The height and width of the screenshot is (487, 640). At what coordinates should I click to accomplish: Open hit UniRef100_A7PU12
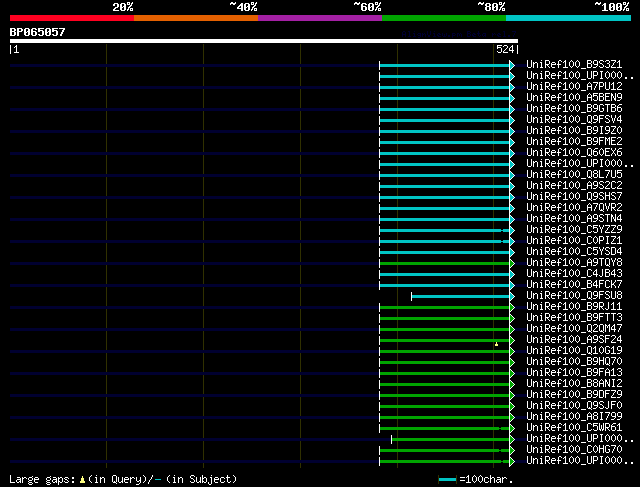point(574,87)
